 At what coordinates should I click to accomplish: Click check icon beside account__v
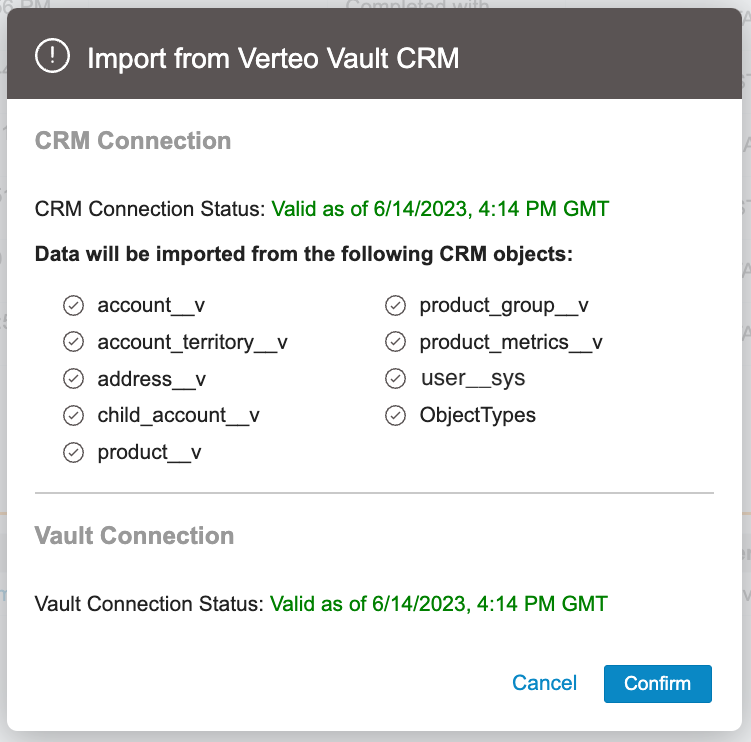[73, 305]
